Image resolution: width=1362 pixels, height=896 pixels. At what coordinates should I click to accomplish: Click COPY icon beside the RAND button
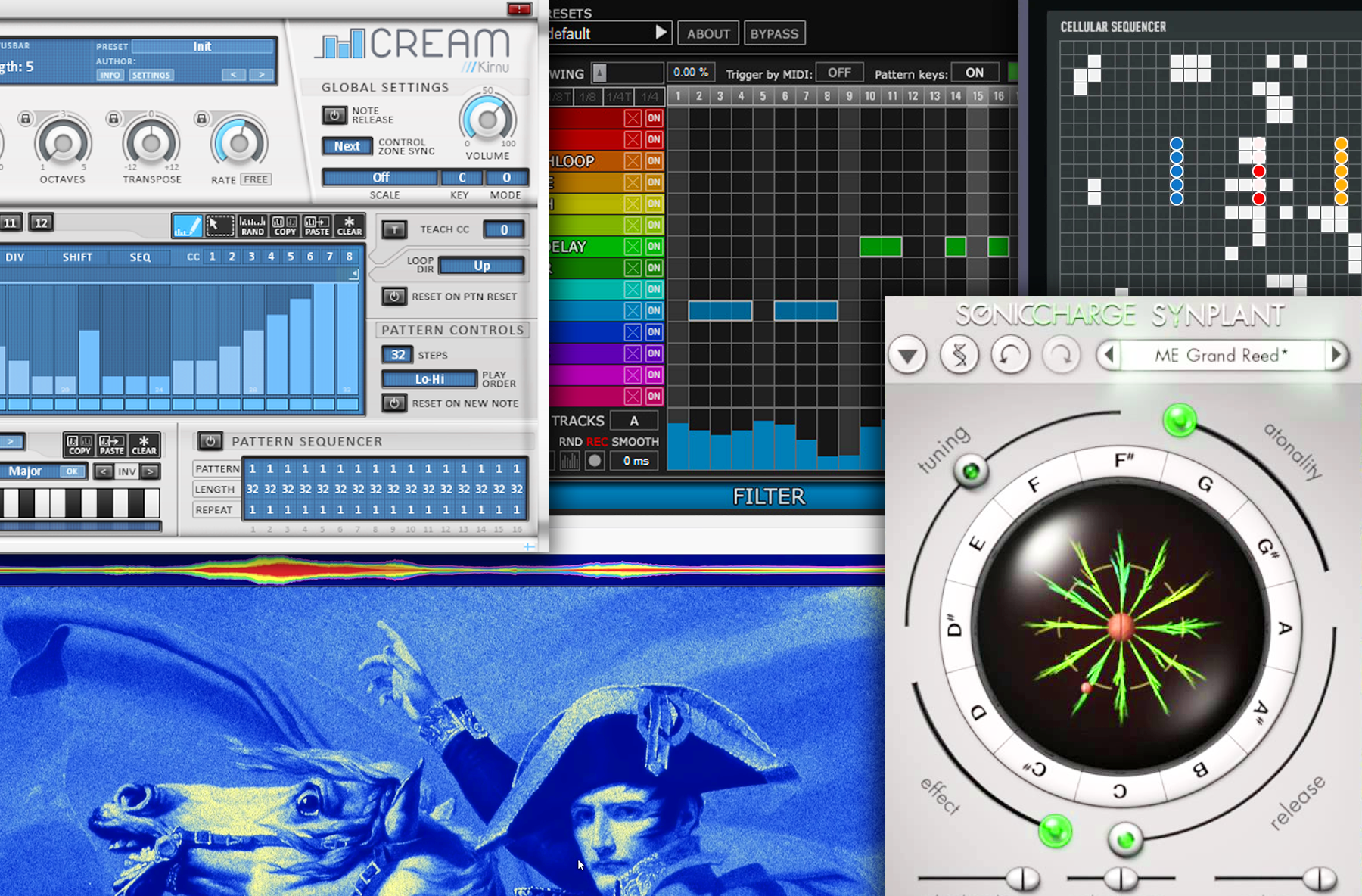[x=285, y=226]
